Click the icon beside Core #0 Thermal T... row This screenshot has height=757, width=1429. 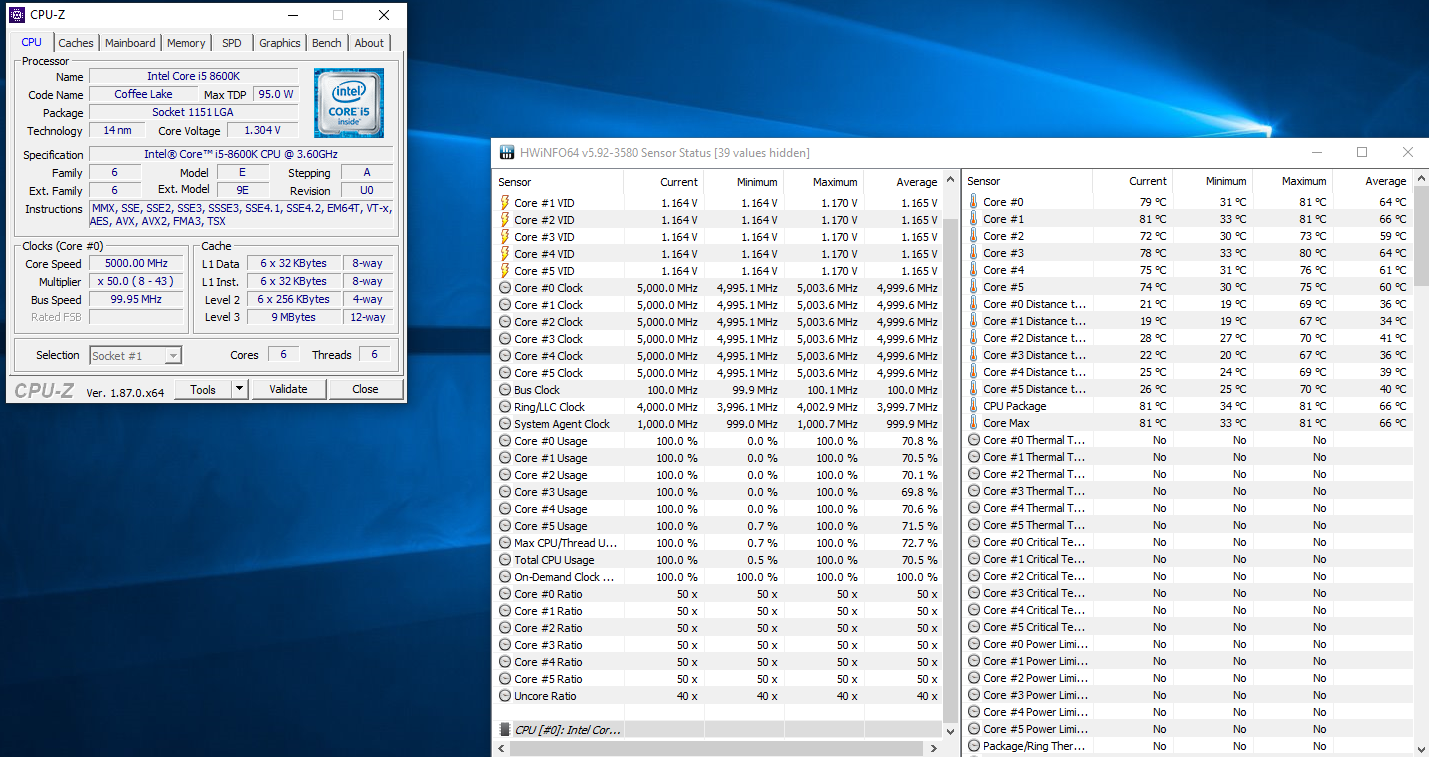pos(974,440)
